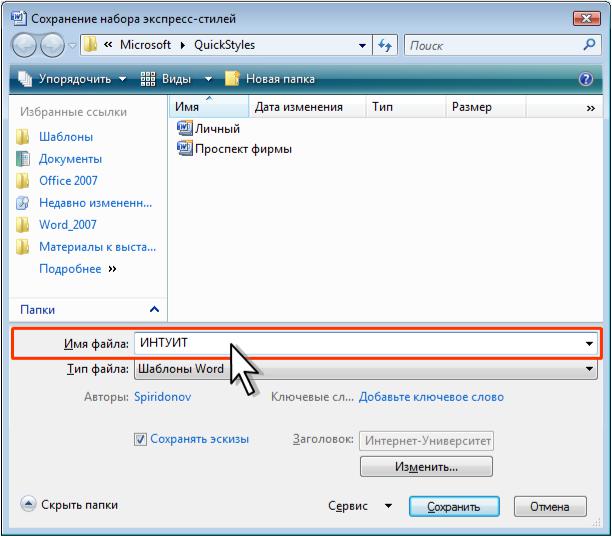The image size is (612, 537).
Task: Click the refresh button beside address bar
Action: (x=387, y=46)
